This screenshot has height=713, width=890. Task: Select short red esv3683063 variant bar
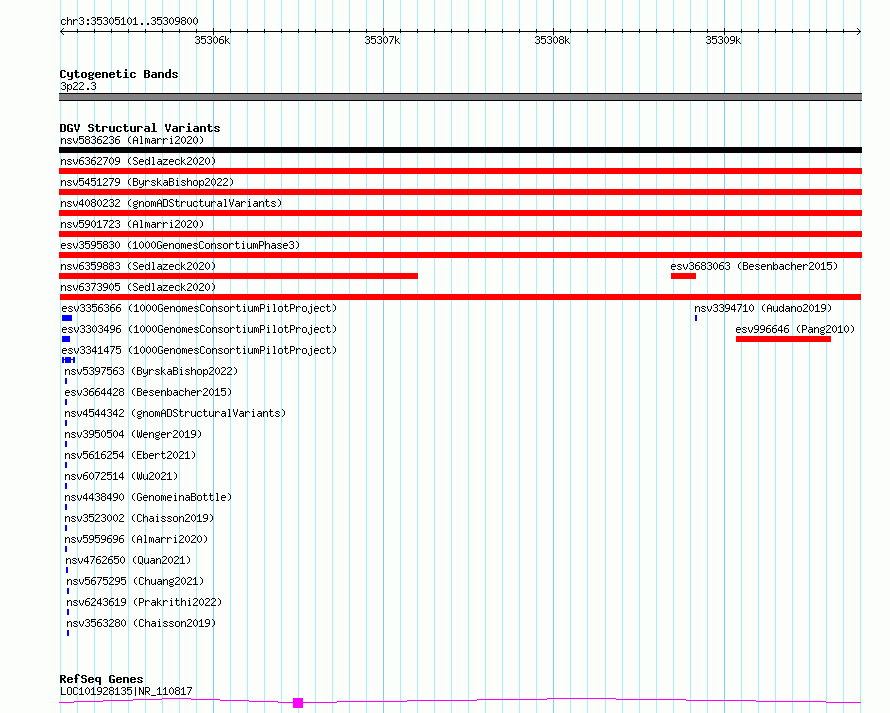tap(683, 276)
